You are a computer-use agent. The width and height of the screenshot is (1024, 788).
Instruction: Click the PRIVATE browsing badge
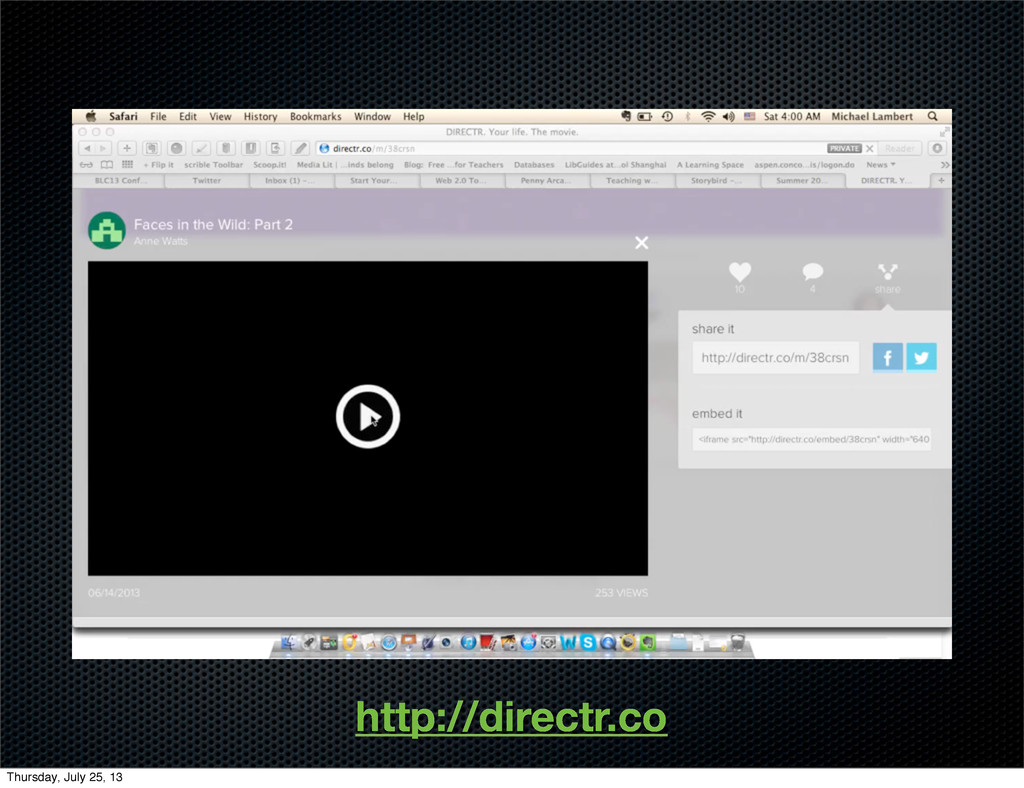[844, 148]
